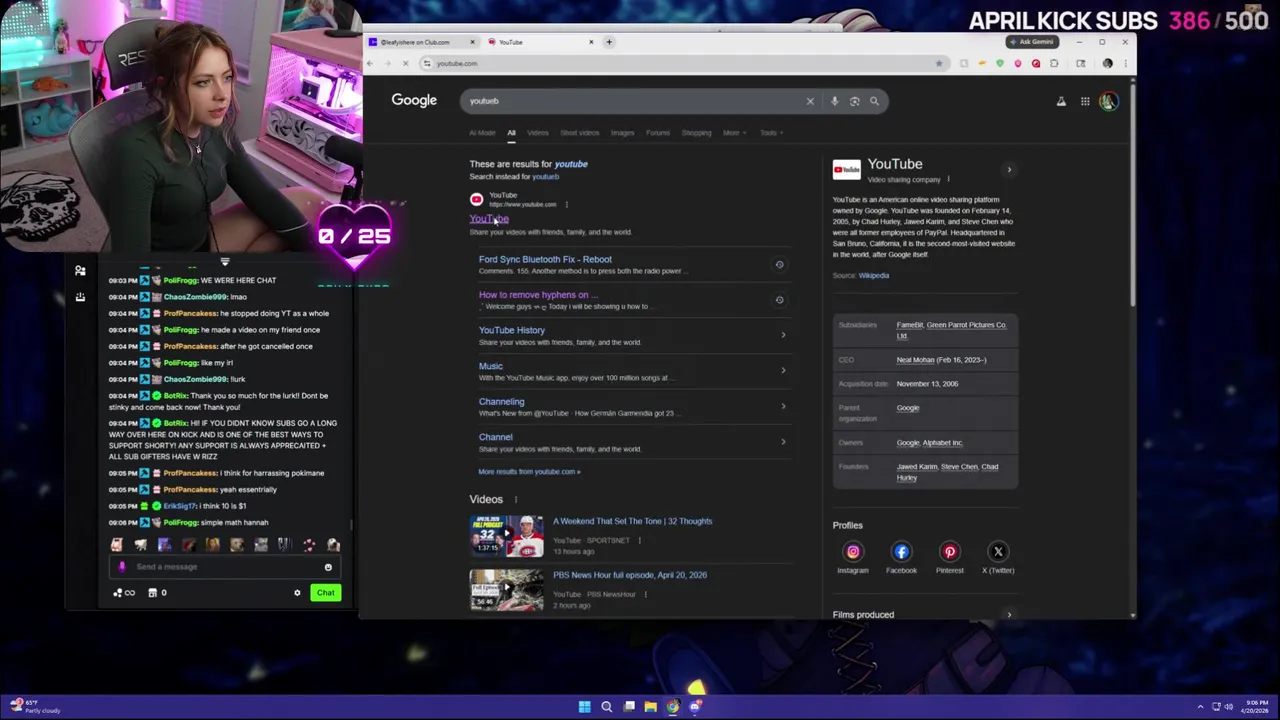1280x720 pixels.
Task: Switch to Videos search tab
Action: (538, 132)
